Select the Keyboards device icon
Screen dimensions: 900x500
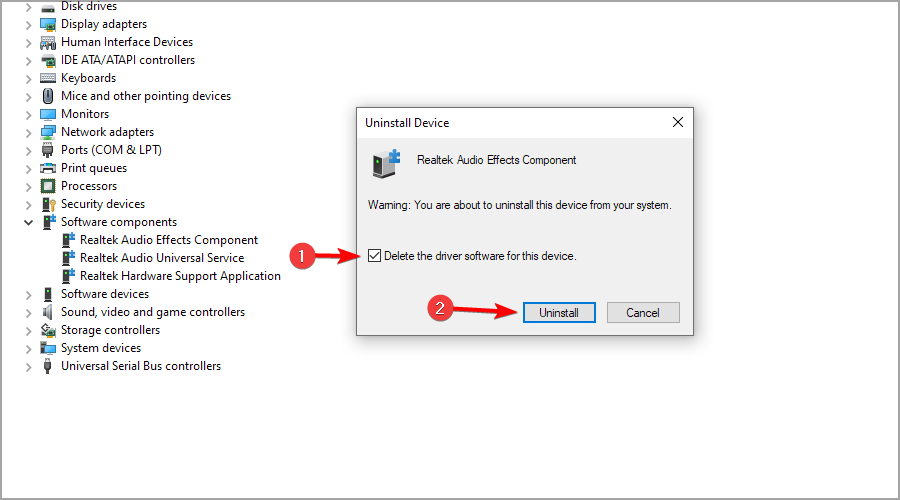coord(48,78)
